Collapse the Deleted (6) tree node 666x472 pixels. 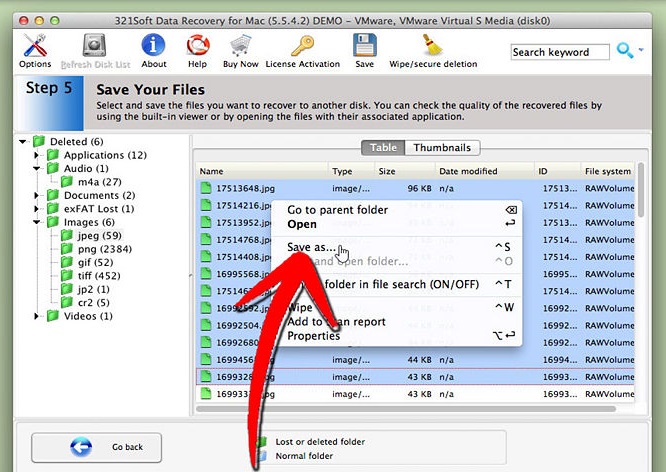click(23, 141)
